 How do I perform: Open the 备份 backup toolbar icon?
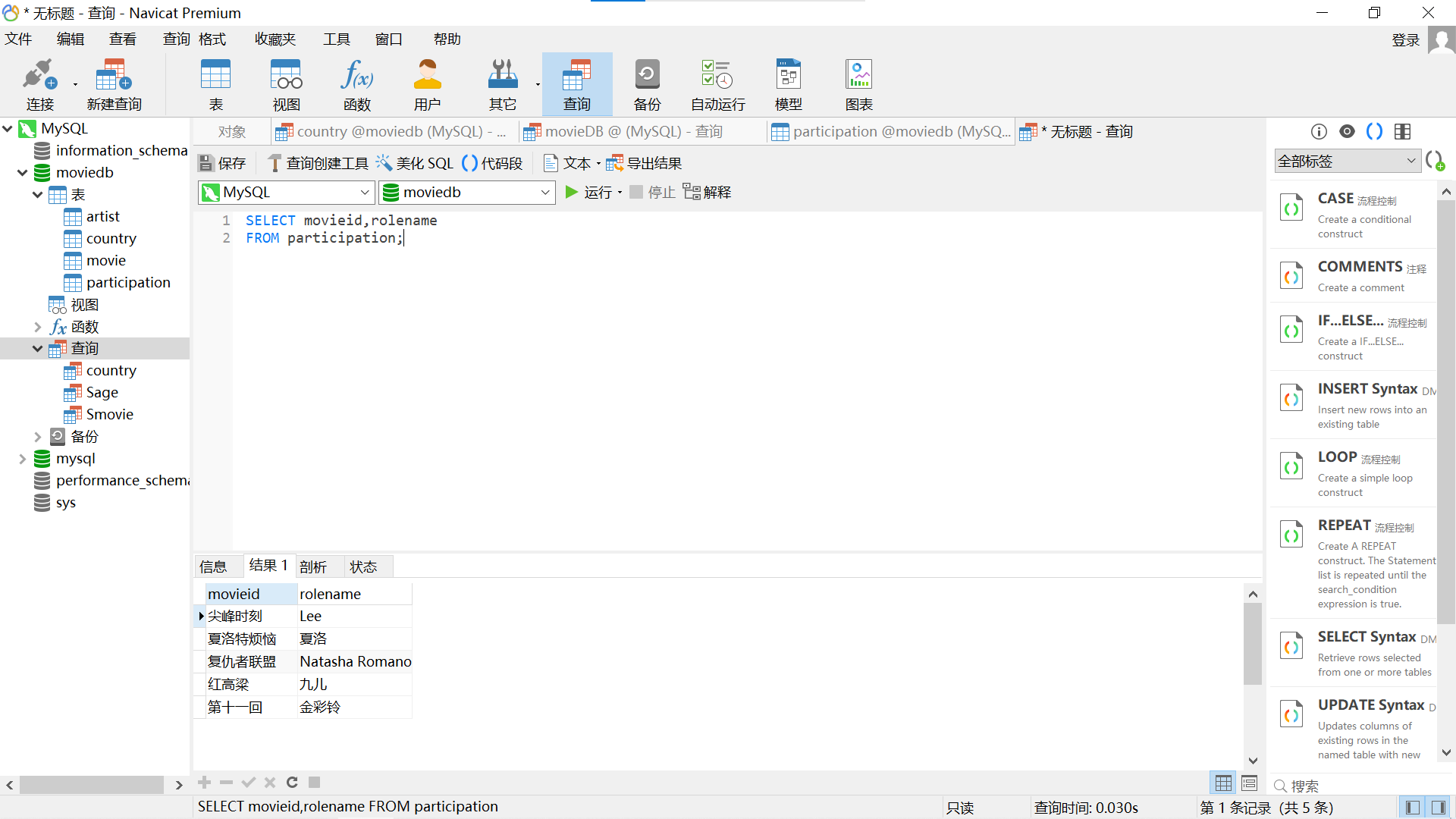click(x=647, y=85)
